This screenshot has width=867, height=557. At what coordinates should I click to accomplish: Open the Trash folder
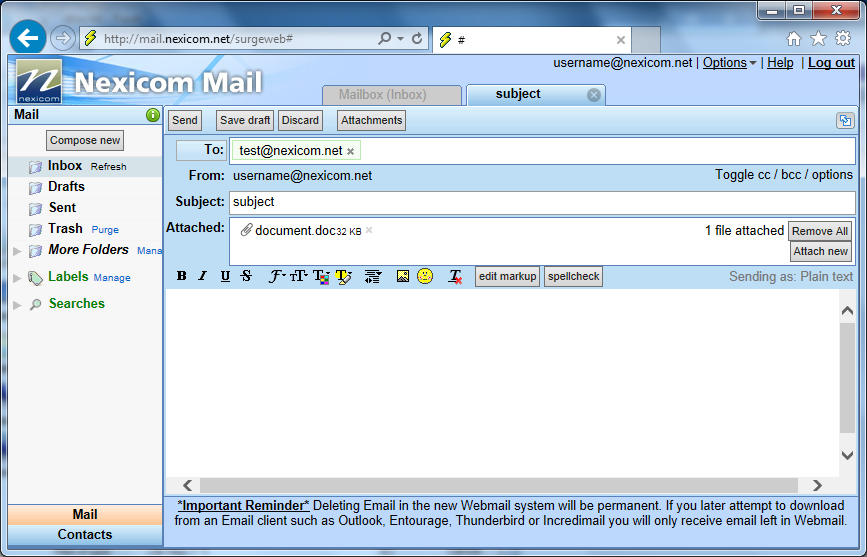(x=65, y=229)
